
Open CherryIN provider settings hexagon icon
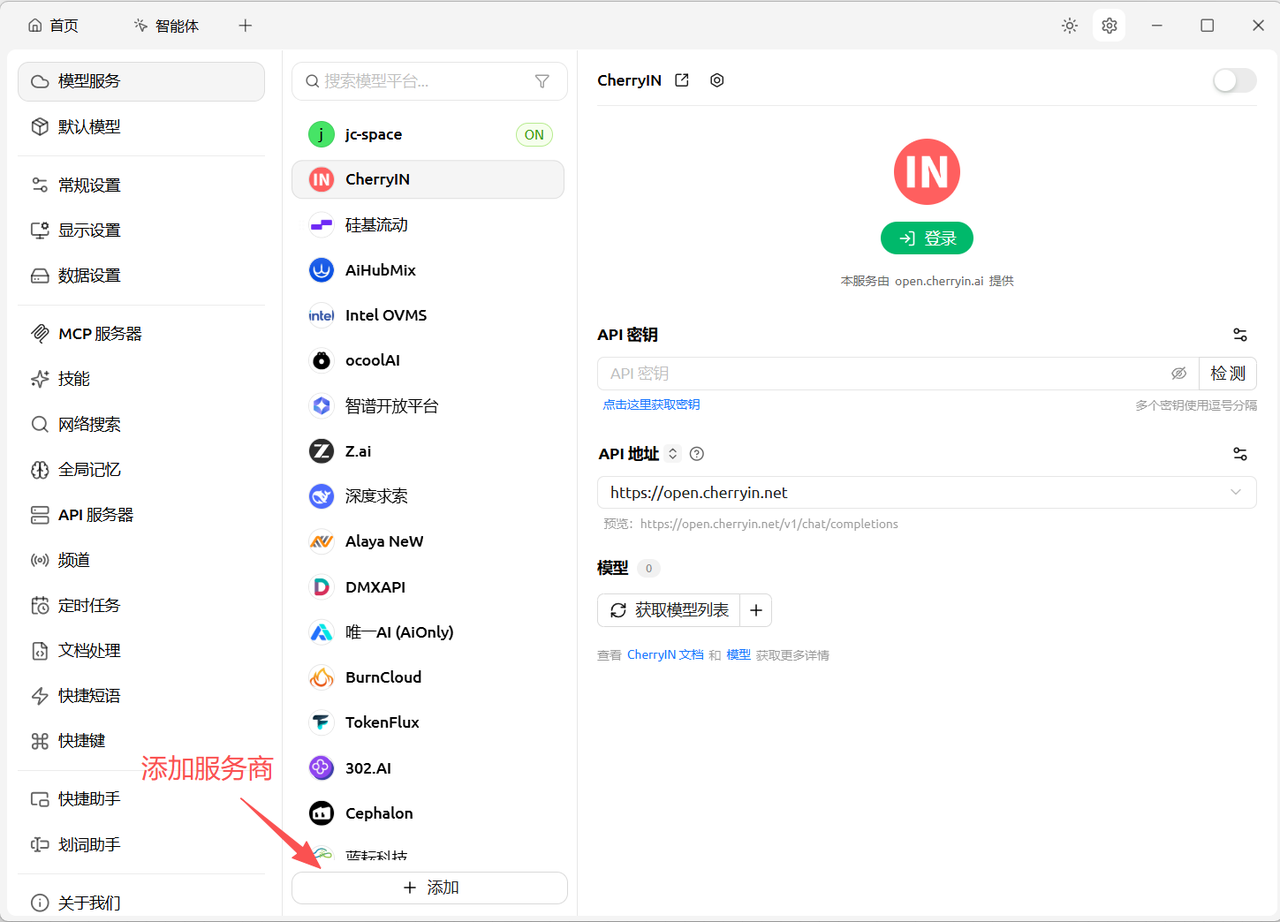717,80
